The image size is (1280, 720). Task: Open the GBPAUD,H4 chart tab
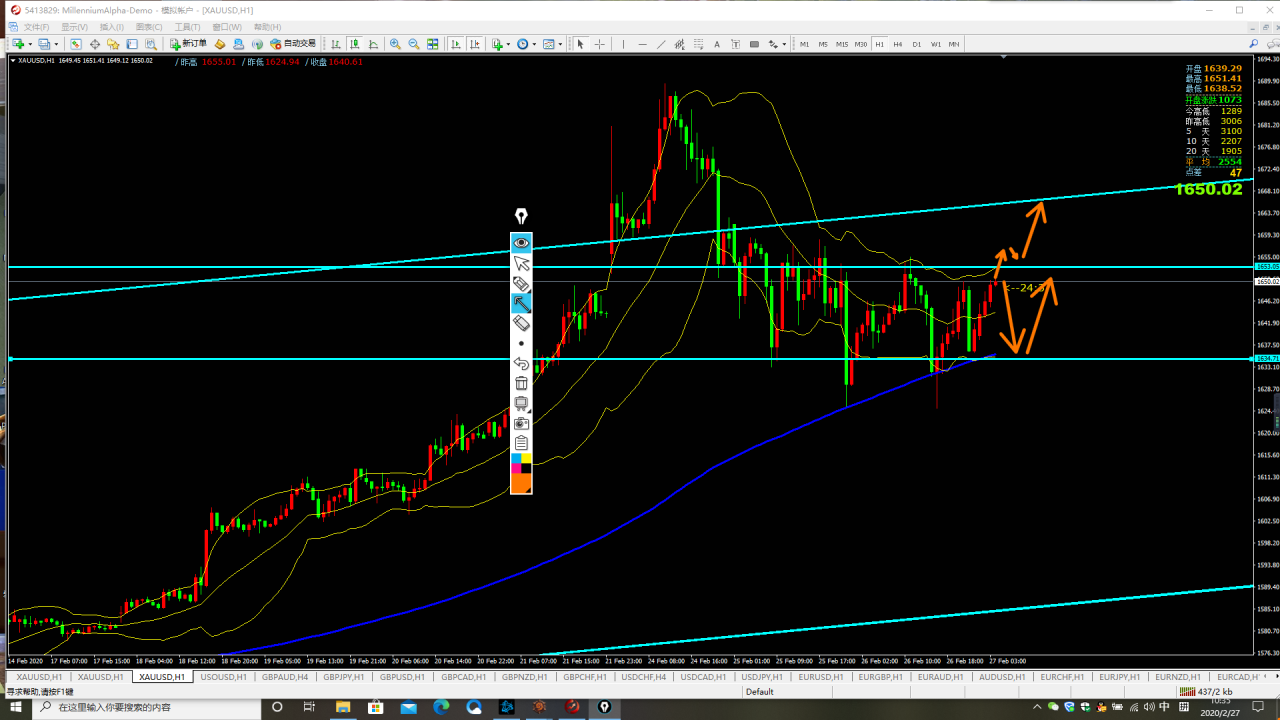[x=285, y=677]
